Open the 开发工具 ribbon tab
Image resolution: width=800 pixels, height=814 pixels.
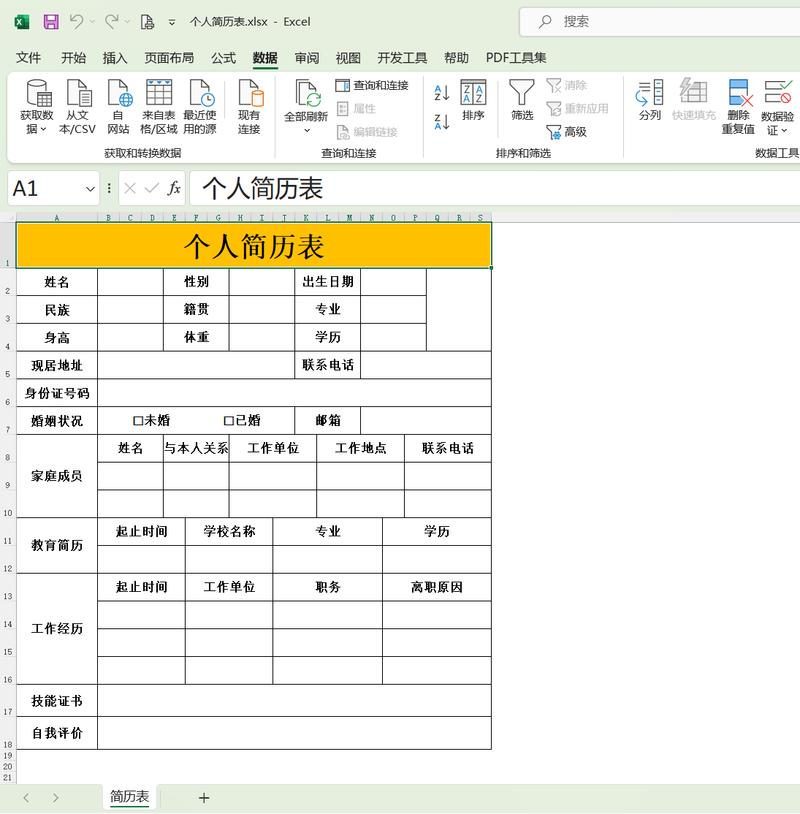[x=402, y=58]
